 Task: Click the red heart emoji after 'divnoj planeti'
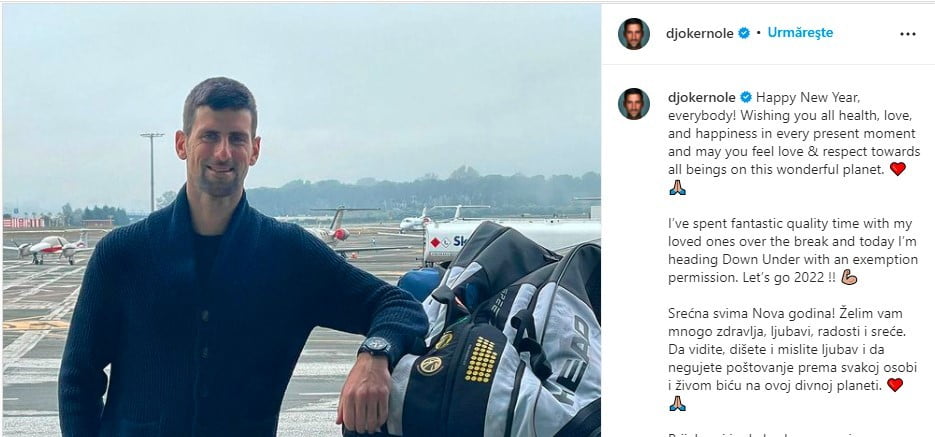[895, 385]
